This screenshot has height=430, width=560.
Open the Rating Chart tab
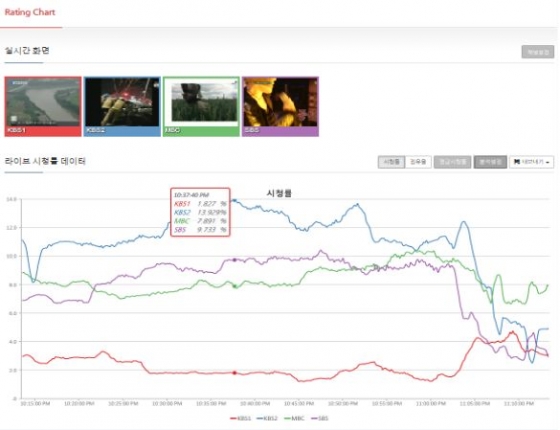[x=30, y=12]
